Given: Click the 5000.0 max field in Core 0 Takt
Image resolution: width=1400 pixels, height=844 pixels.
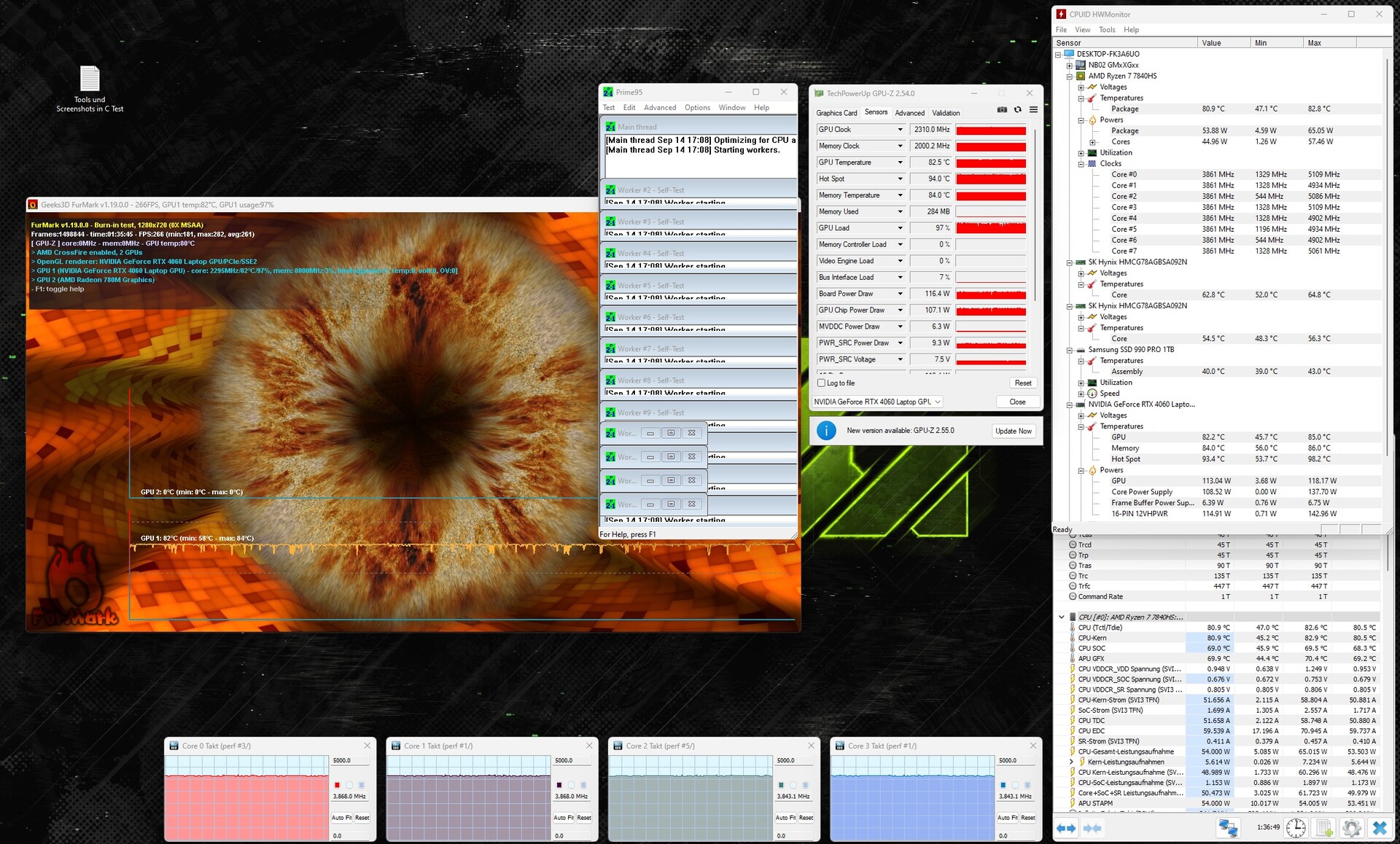Looking at the screenshot, I should 350,760.
